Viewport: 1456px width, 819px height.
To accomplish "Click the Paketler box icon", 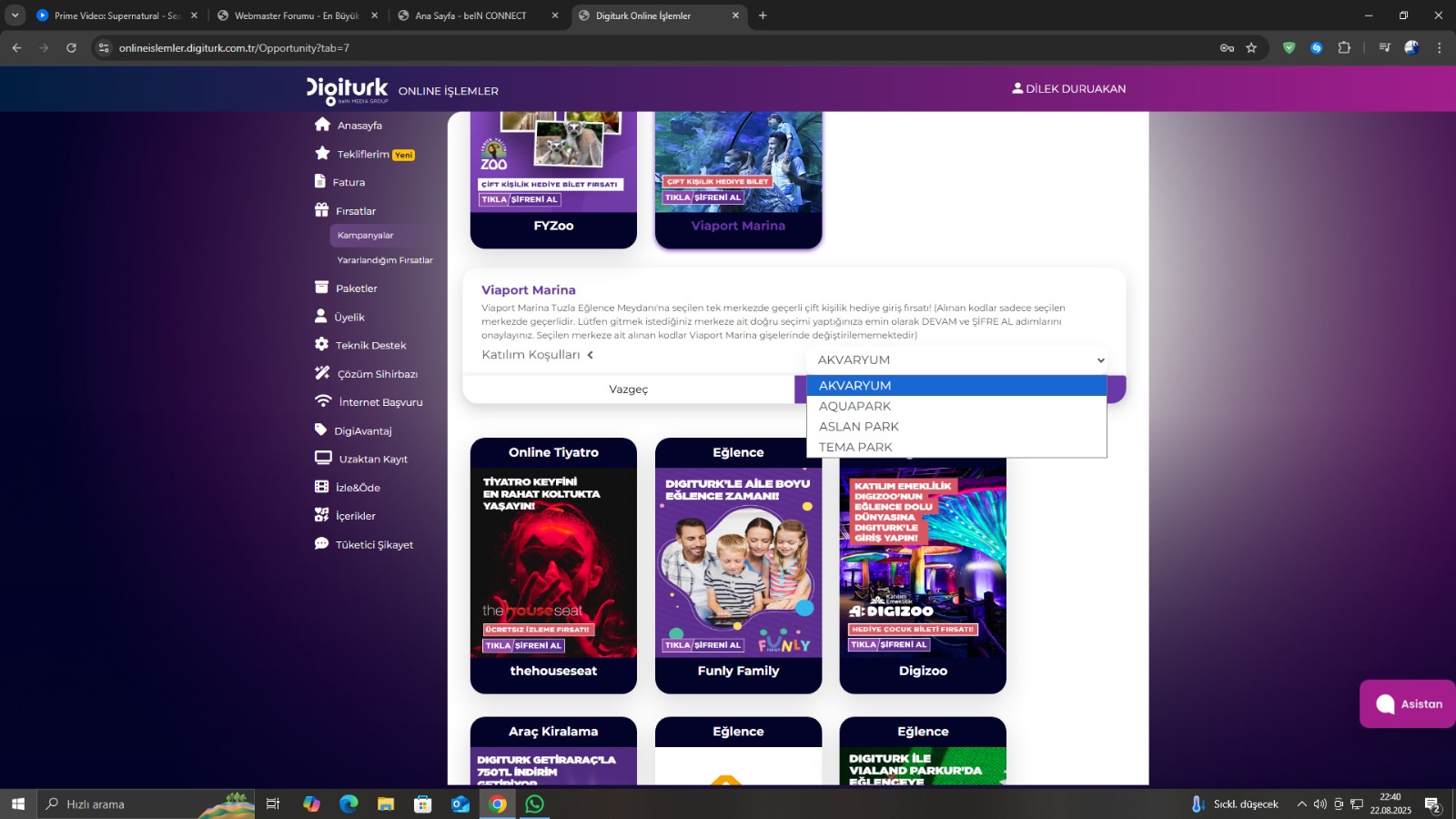I will pos(321,288).
